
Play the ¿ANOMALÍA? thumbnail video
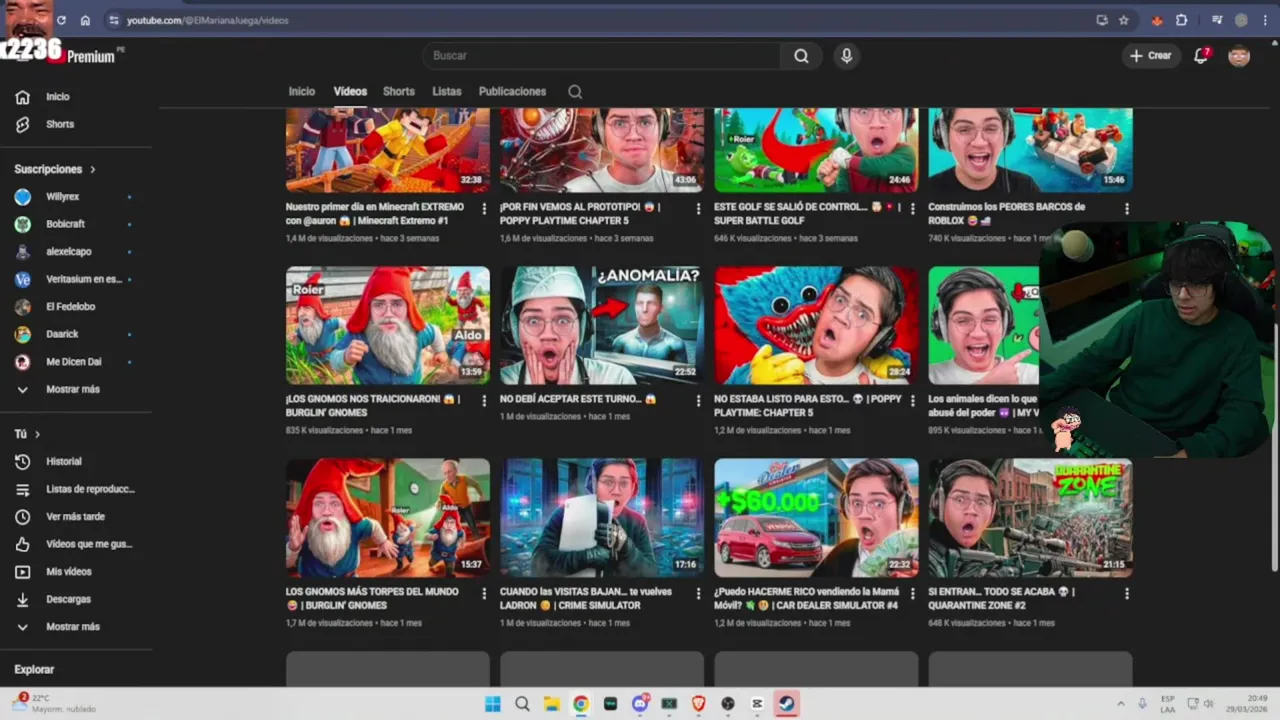coord(602,325)
